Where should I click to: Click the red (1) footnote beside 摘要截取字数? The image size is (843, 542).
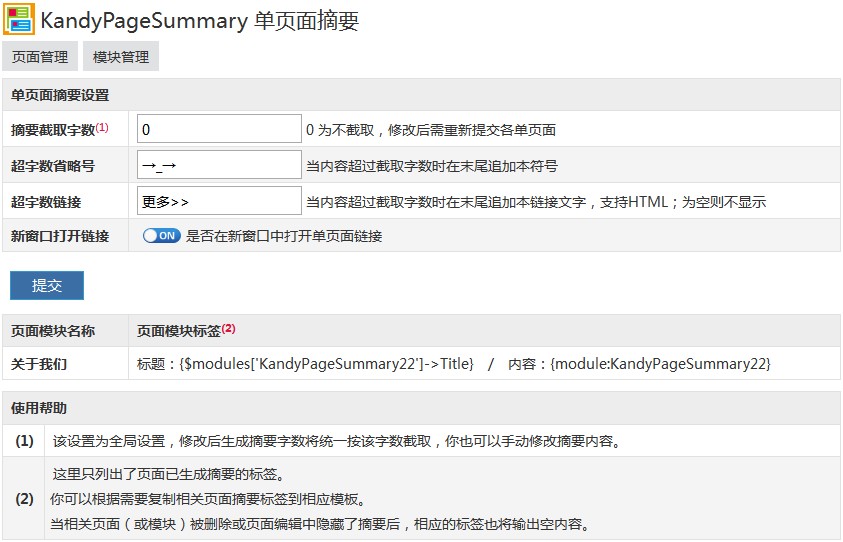(x=102, y=127)
